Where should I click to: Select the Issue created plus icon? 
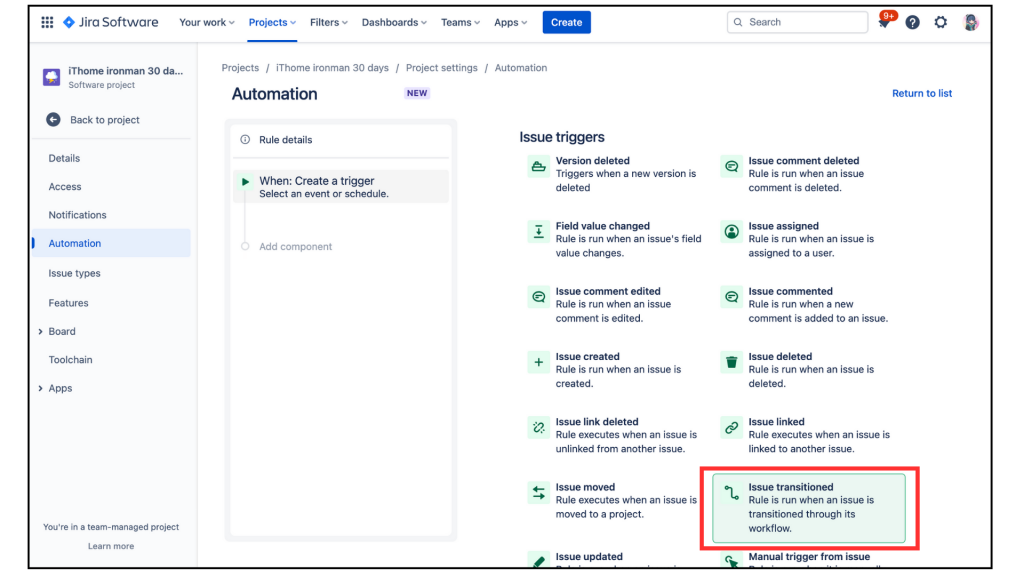(538, 362)
